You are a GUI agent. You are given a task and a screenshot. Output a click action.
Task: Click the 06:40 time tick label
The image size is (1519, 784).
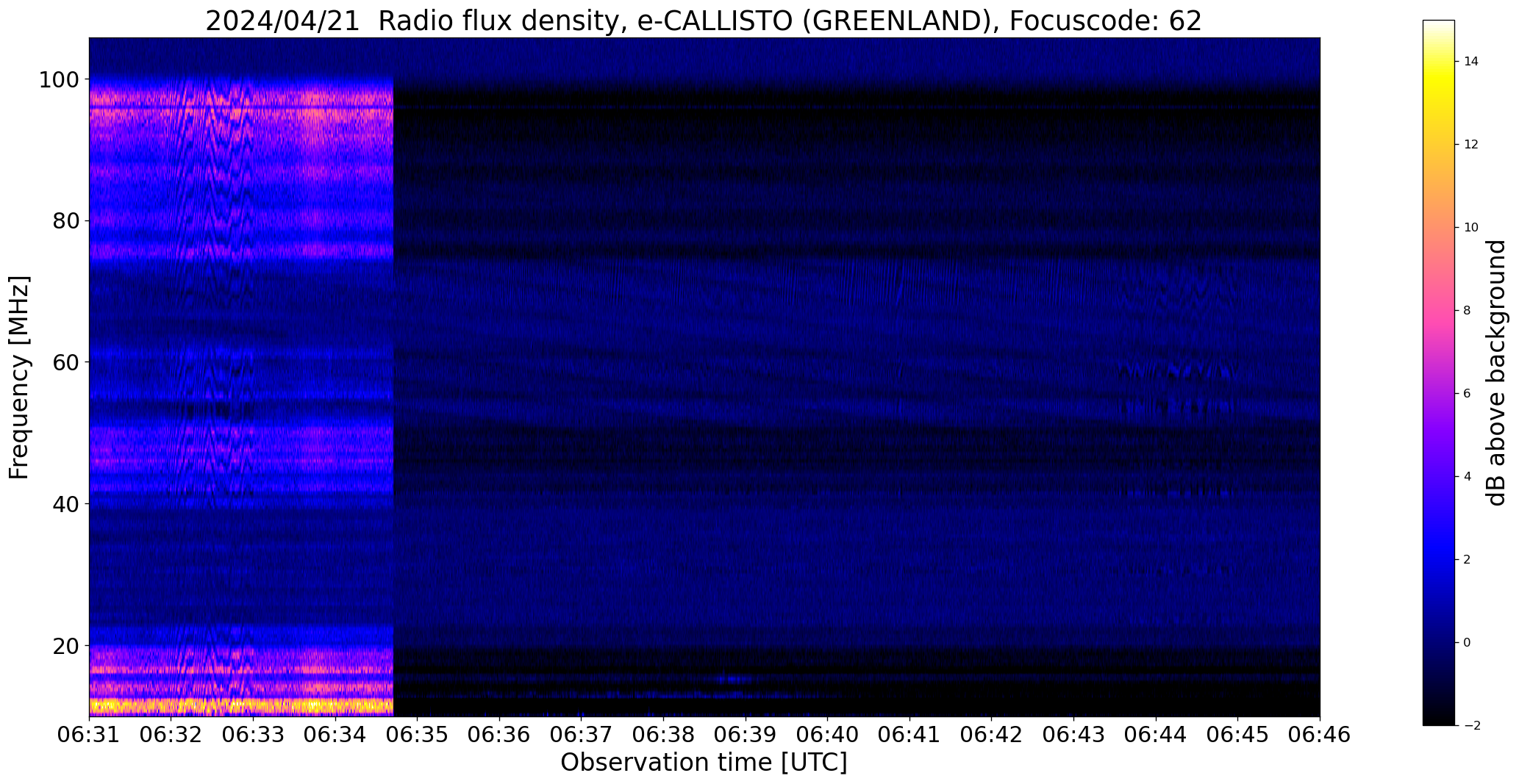coord(828,736)
